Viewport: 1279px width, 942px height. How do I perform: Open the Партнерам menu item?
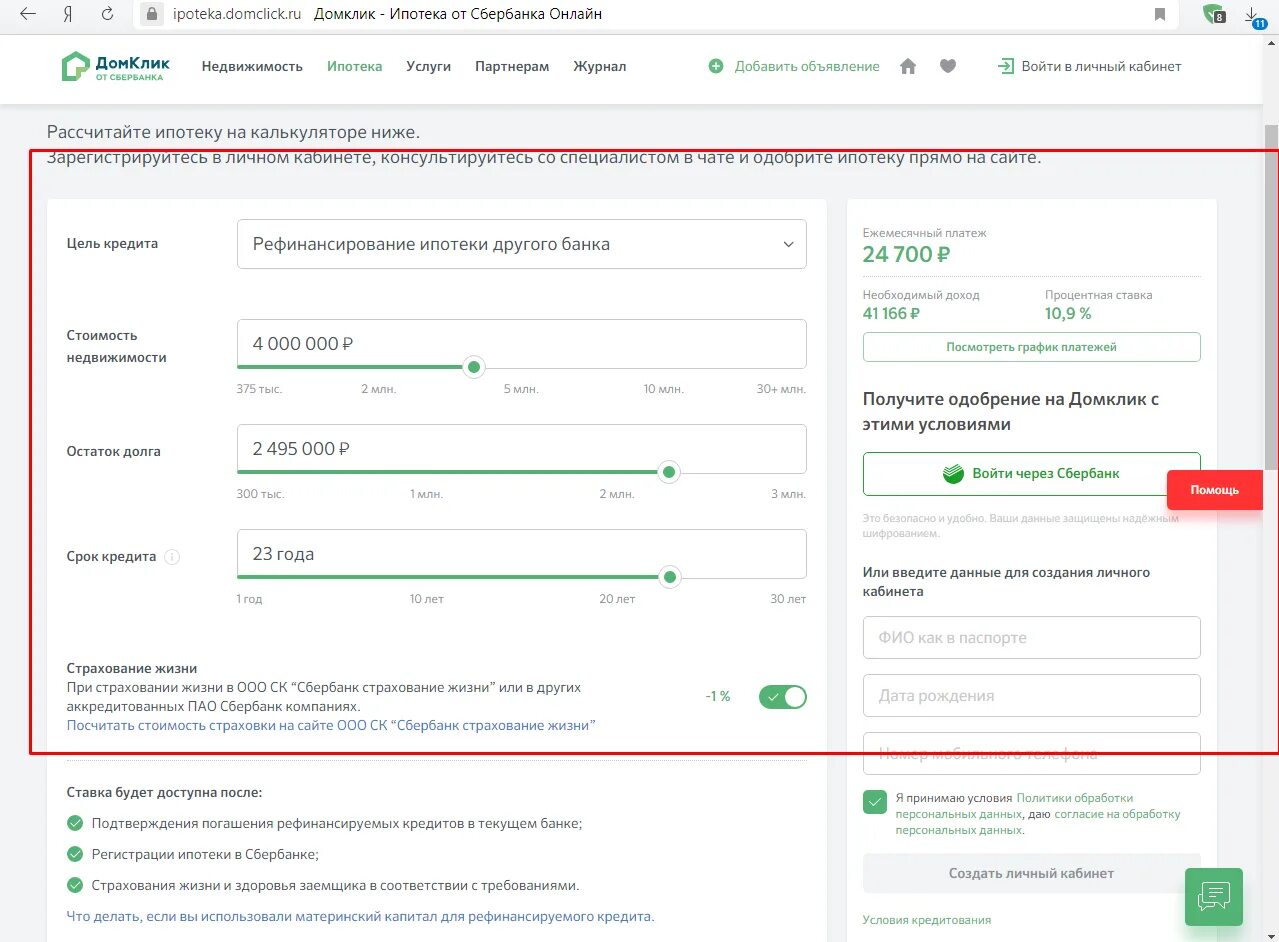pyautogui.click(x=512, y=66)
